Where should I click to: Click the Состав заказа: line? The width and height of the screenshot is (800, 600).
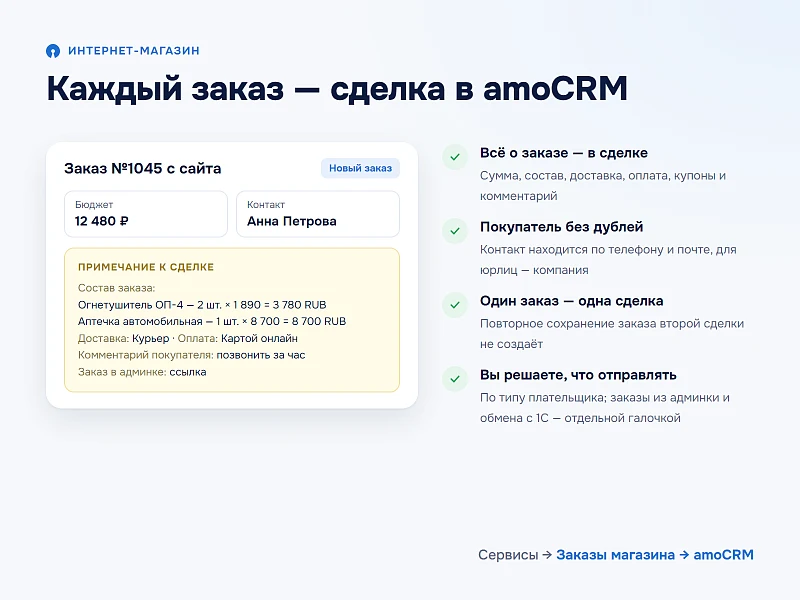(x=116, y=288)
